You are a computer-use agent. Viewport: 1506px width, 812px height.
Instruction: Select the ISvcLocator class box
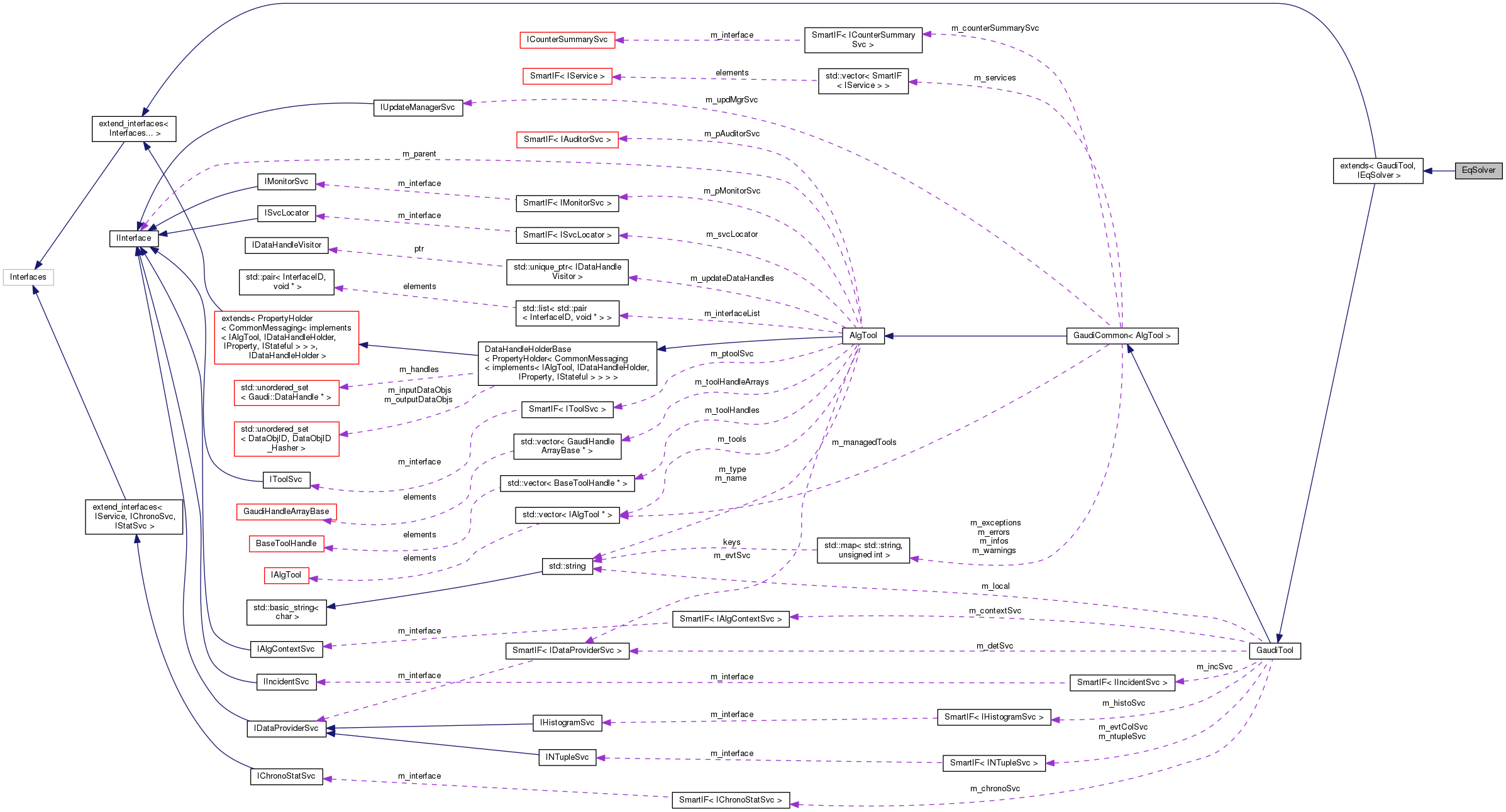pos(286,213)
